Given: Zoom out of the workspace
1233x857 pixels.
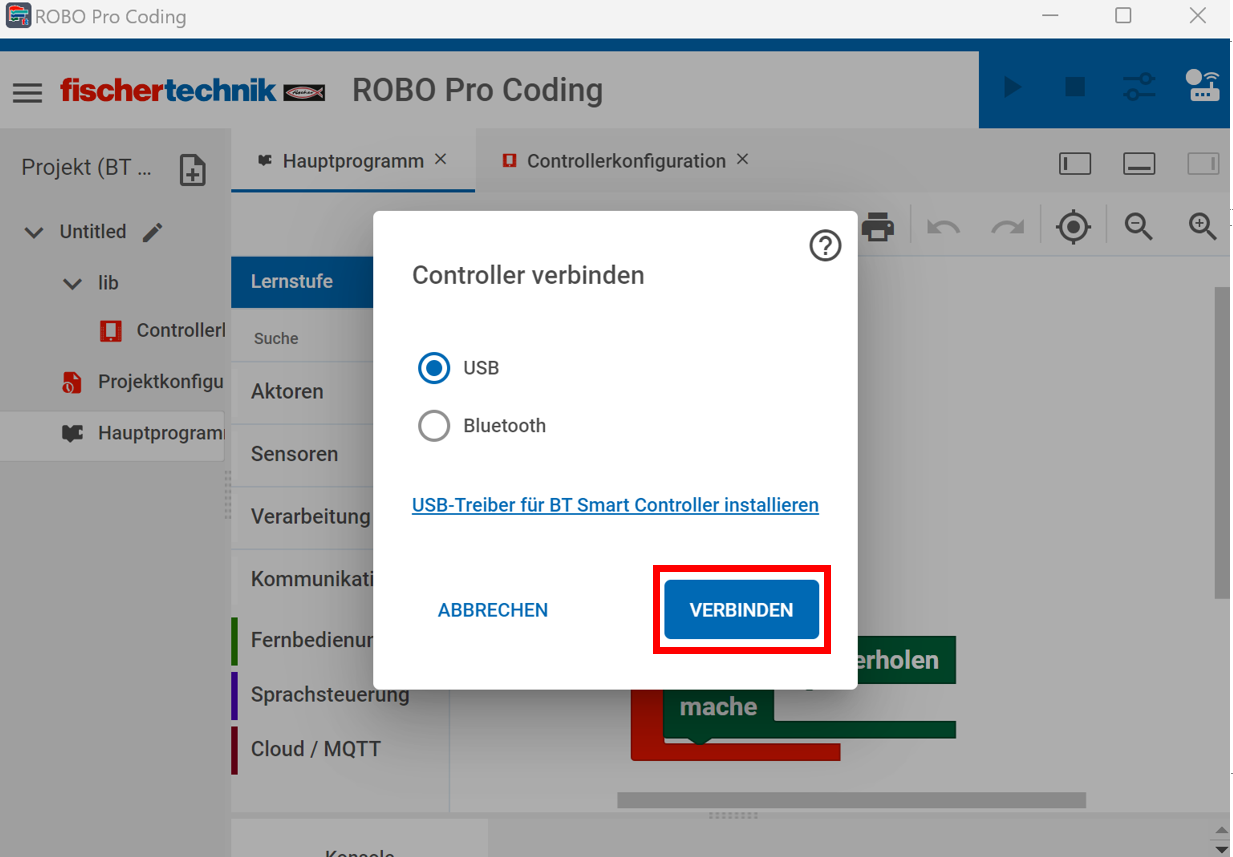Looking at the screenshot, I should click(1138, 226).
